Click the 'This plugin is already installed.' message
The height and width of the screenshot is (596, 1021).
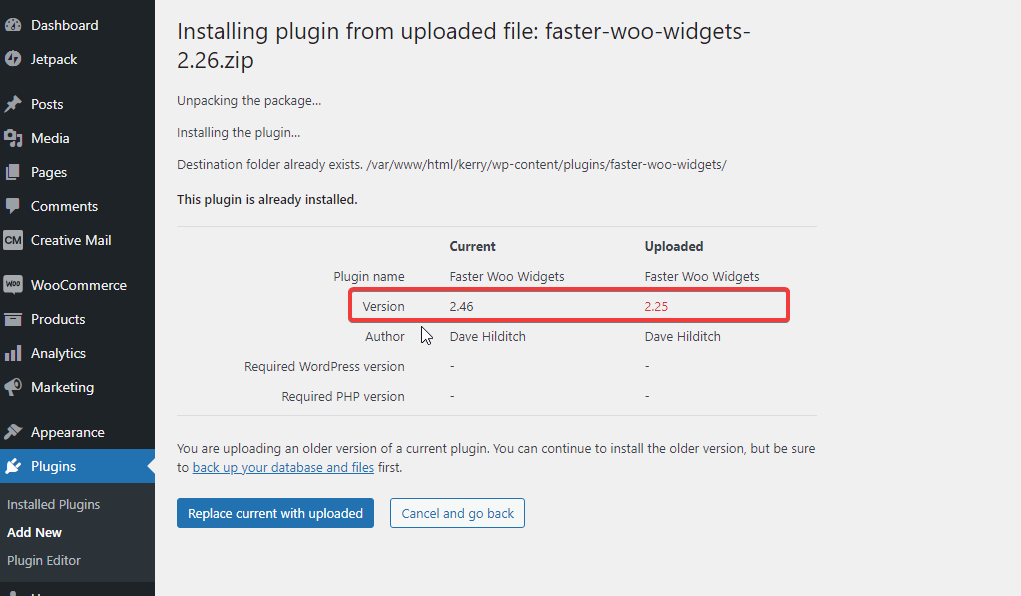(x=267, y=199)
